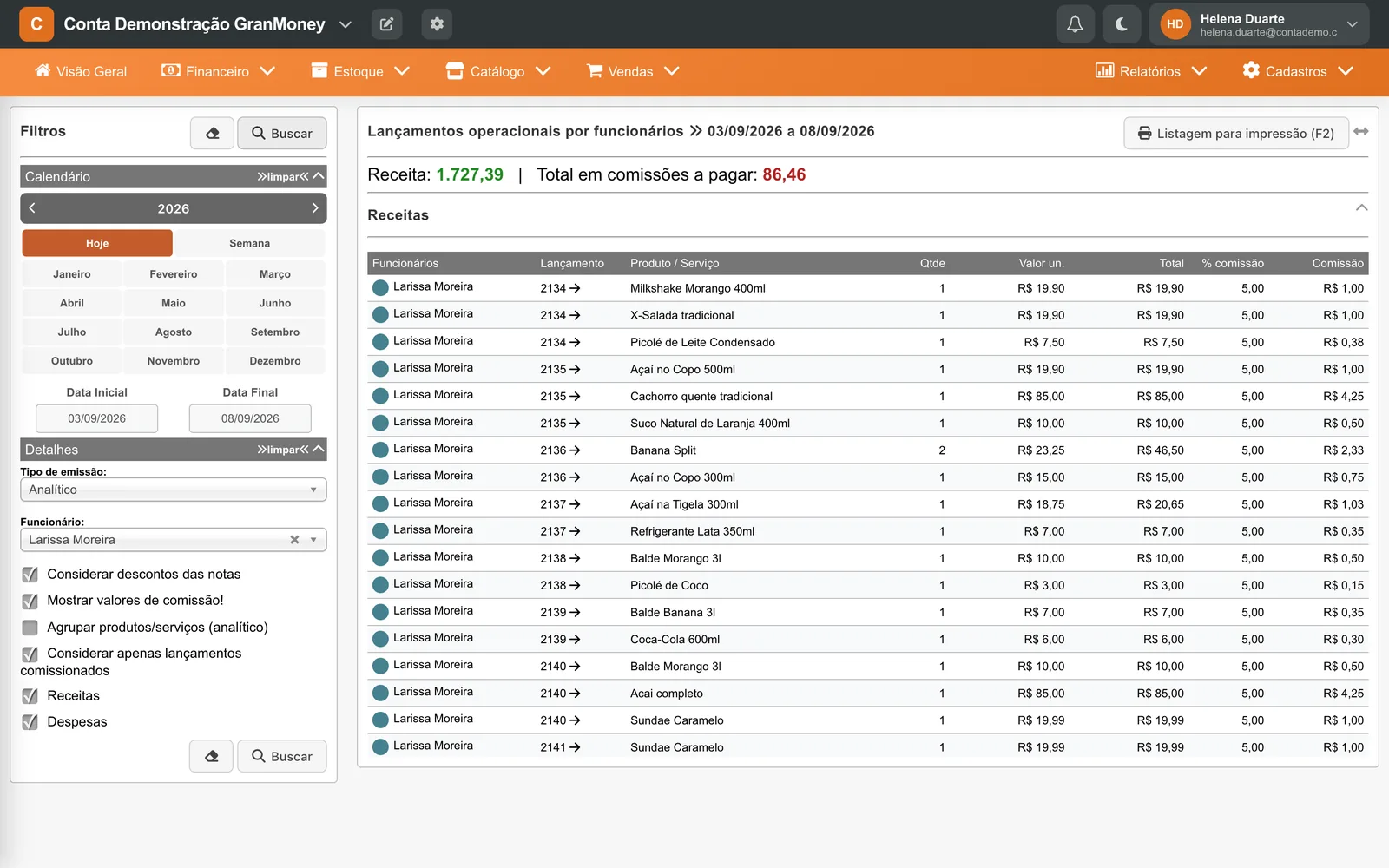Image resolution: width=1389 pixels, height=868 pixels.
Task: Collapse the Calendário filter section
Action: pyautogui.click(x=319, y=176)
